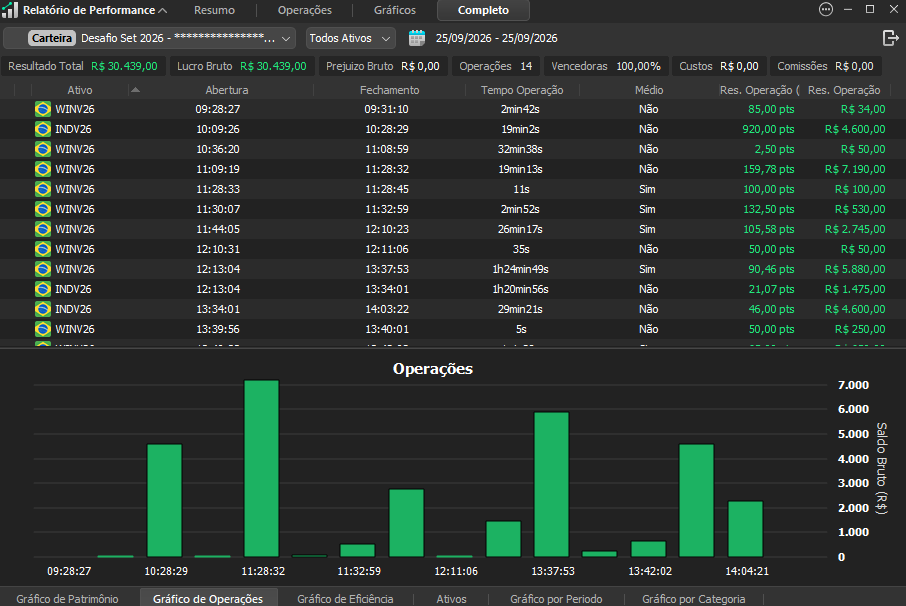This screenshot has width=906, height=606.
Task: Show the Gráfico de Patrimônio tab
Action: pos(67,598)
